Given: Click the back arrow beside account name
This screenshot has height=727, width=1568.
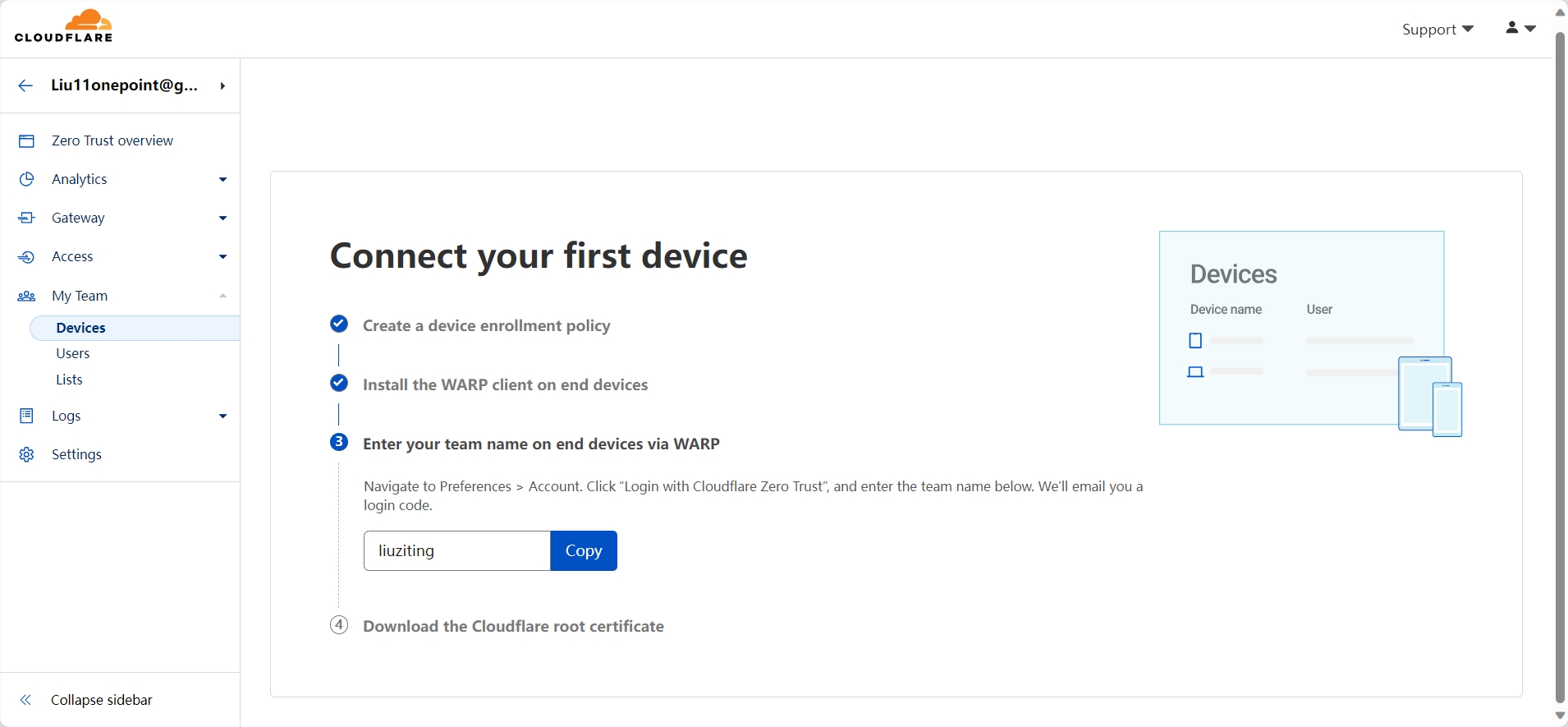Looking at the screenshot, I should [x=25, y=85].
